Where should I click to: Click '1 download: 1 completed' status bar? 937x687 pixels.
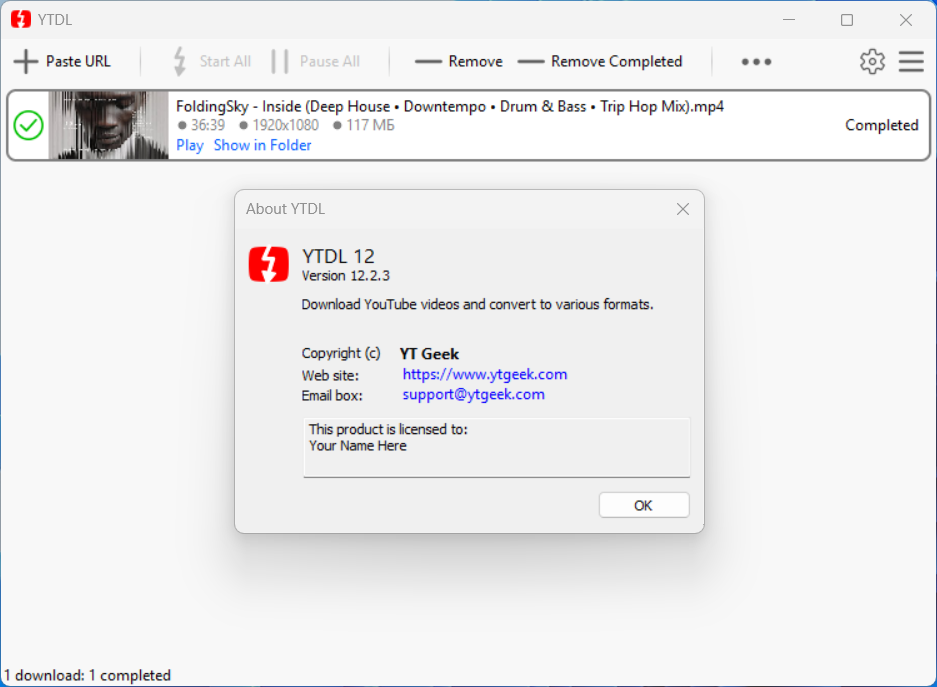point(87,675)
